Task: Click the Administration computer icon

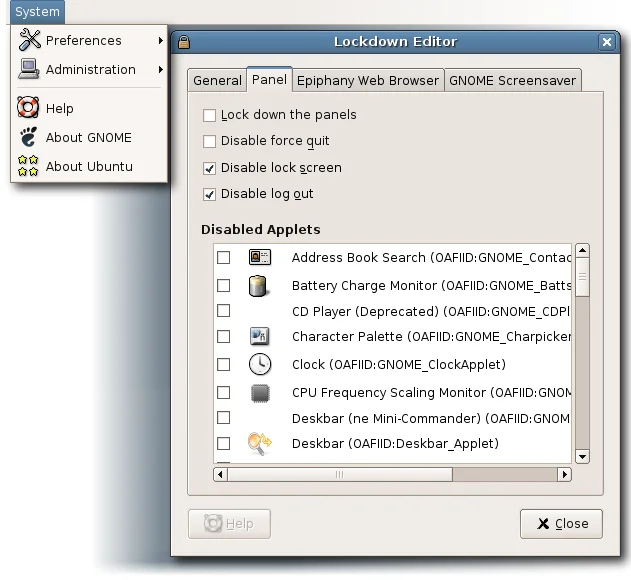Action: [29, 69]
